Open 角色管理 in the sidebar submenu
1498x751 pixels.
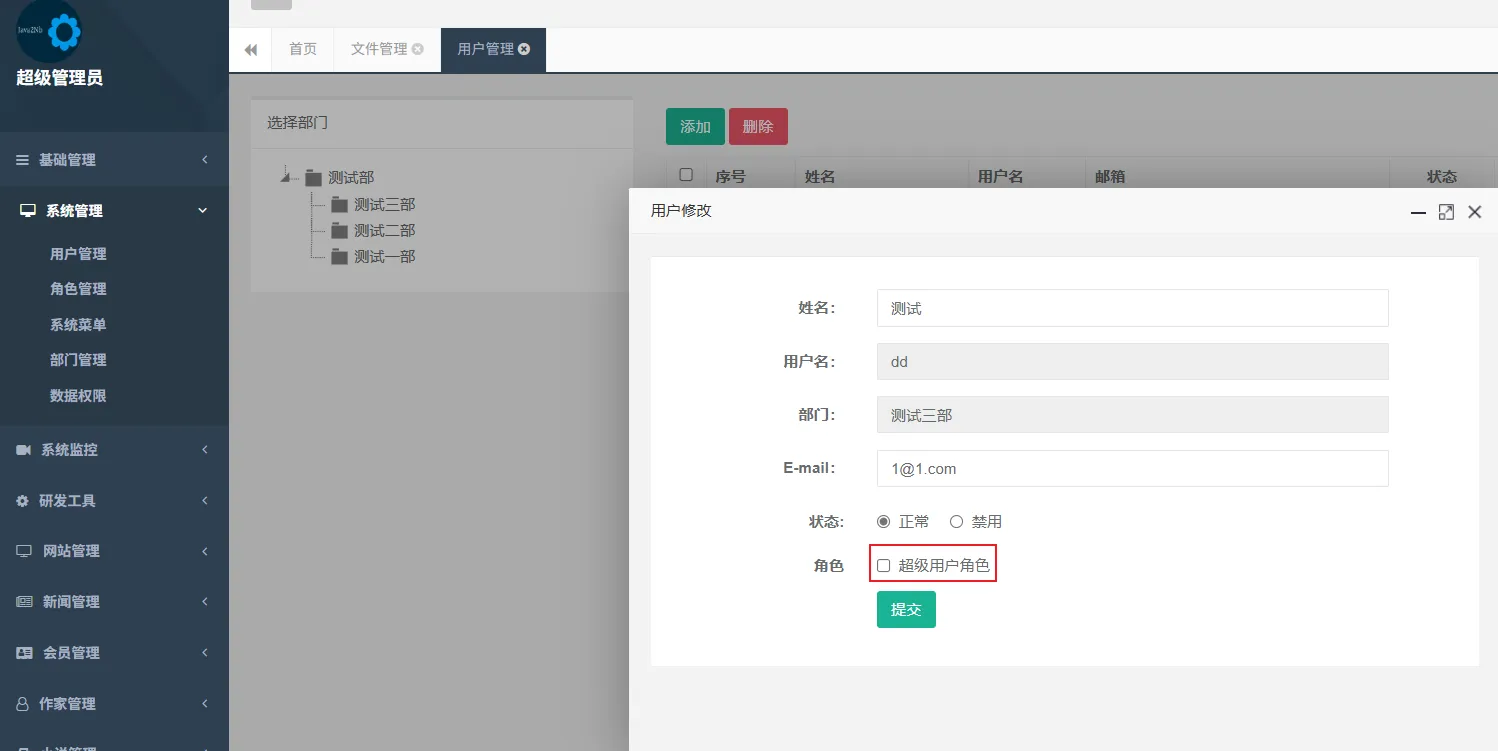(78, 289)
